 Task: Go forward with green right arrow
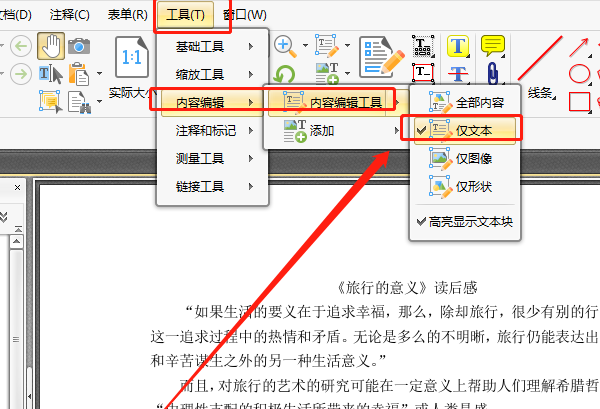point(21,73)
